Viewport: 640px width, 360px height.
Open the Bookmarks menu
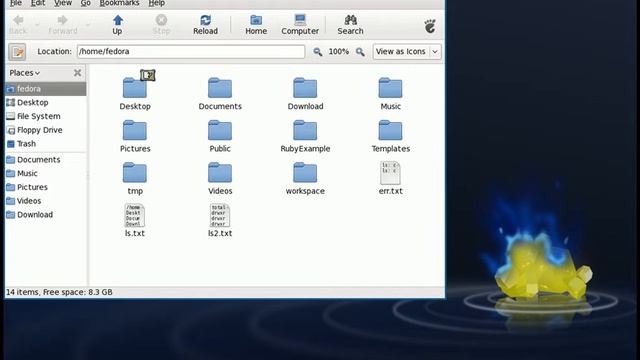point(119,3)
